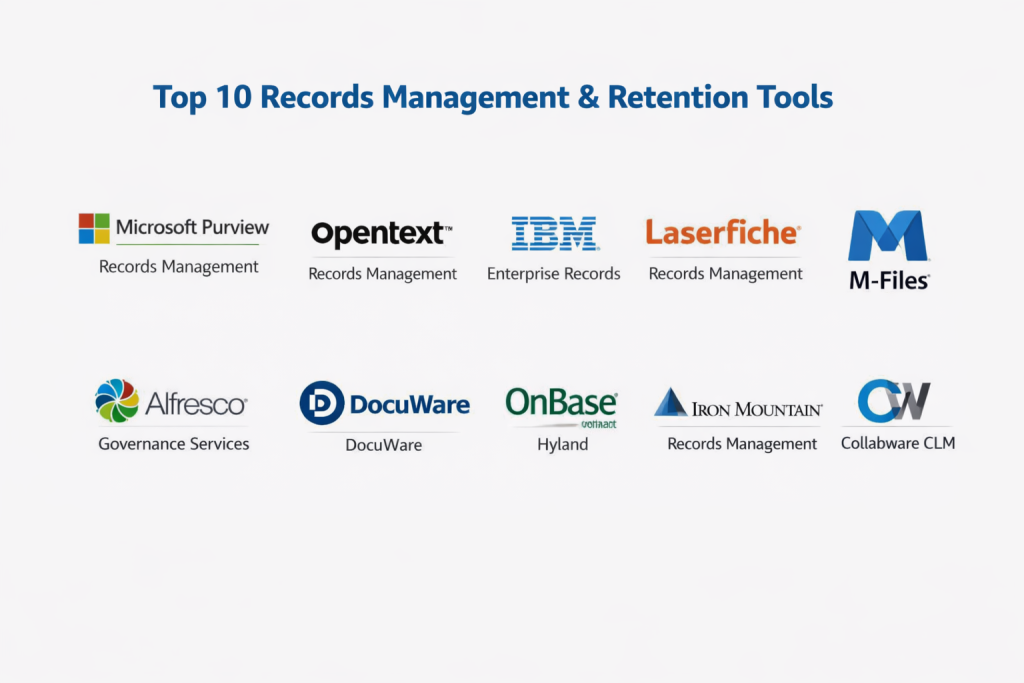Click Records Management below Iron Mountain
The width and height of the screenshot is (1024, 683).
pos(742,444)
